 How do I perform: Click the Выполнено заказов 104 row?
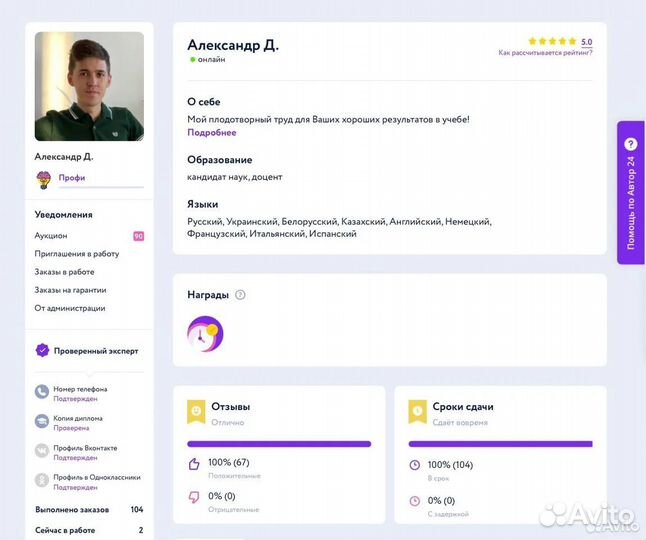[89, 510]
